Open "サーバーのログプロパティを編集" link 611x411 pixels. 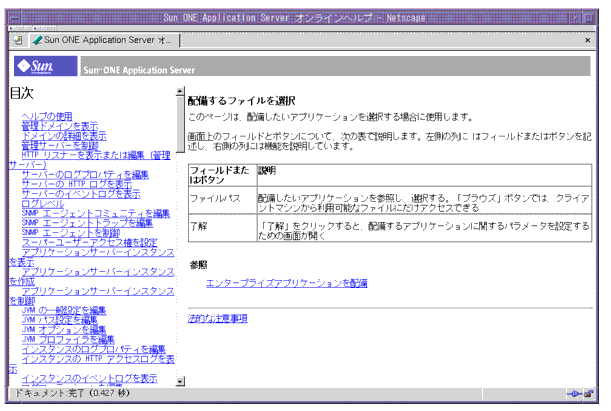click(85, 175)
